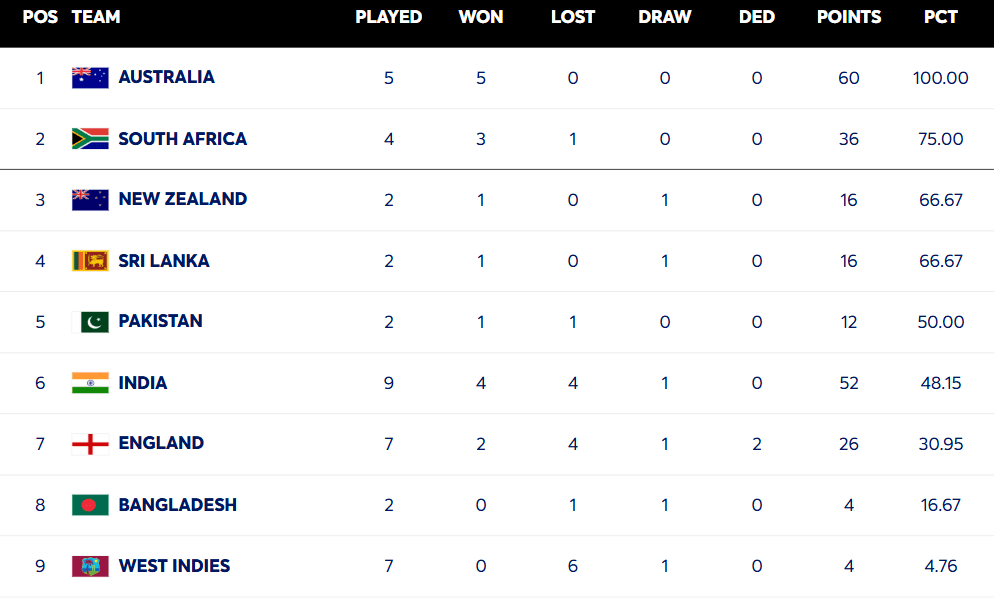The image size is (994, 604).
Task: Select the West Indies team name
Action: tap(174, 566)
